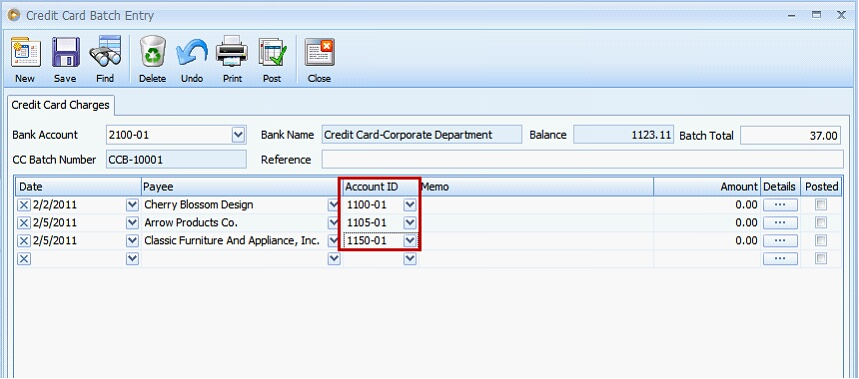Click the Date column header
Viewport: 859px width, 379px height.
[x=78, y=187]
